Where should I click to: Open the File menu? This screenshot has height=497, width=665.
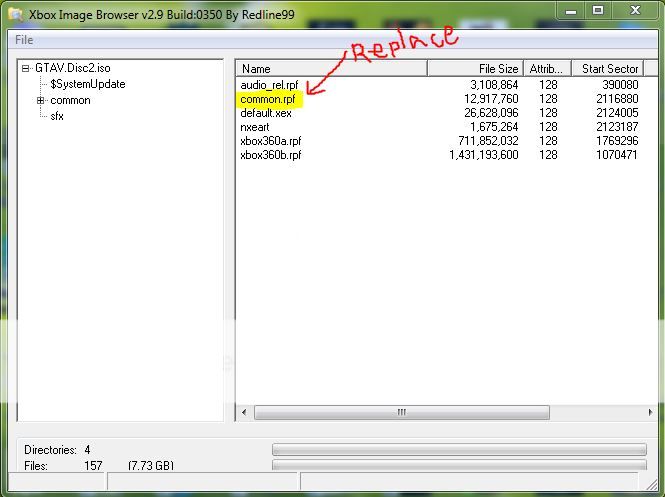tap(23, 40)
